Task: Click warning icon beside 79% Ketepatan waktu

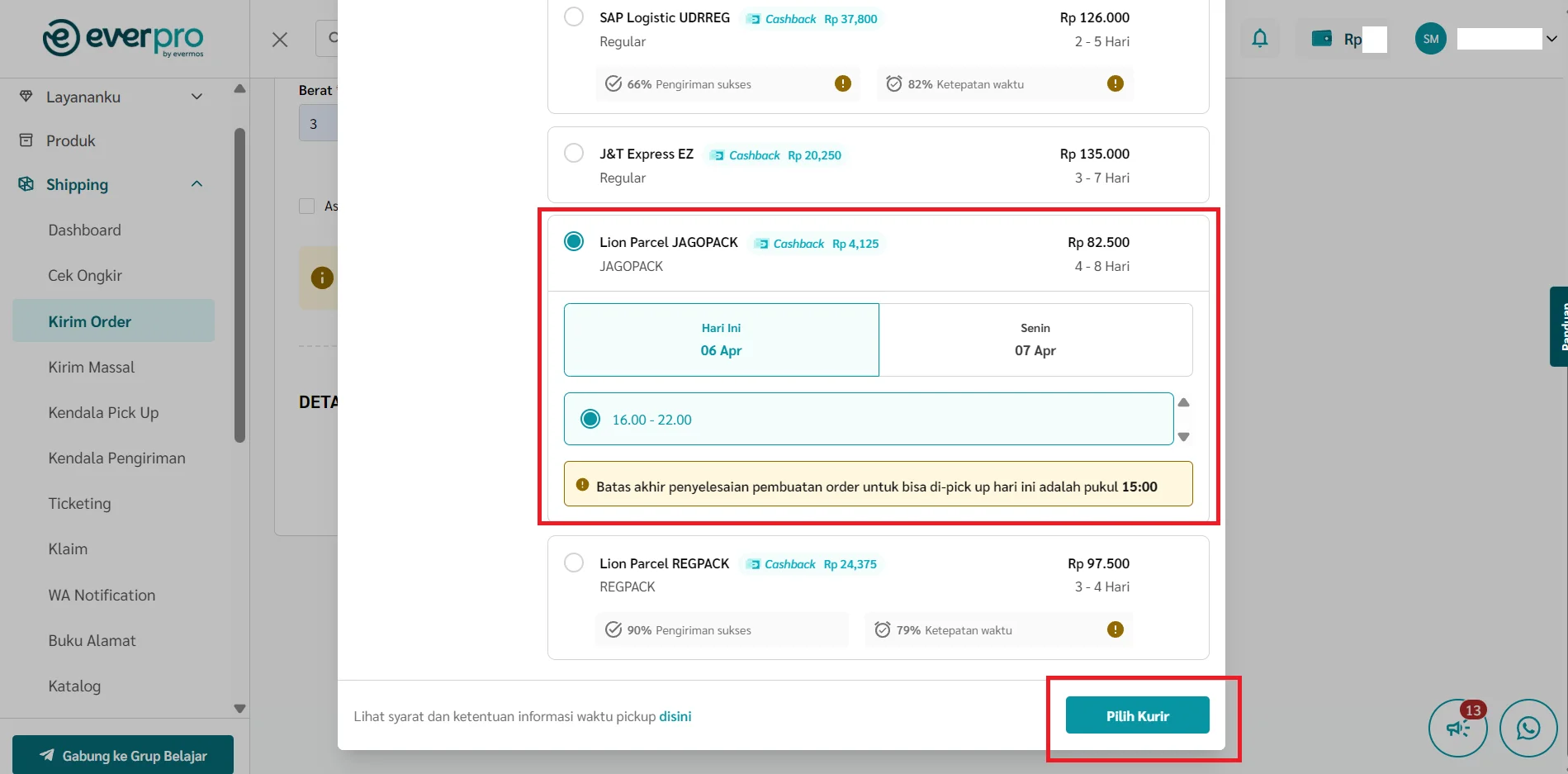Action: tap(1115, 629)
